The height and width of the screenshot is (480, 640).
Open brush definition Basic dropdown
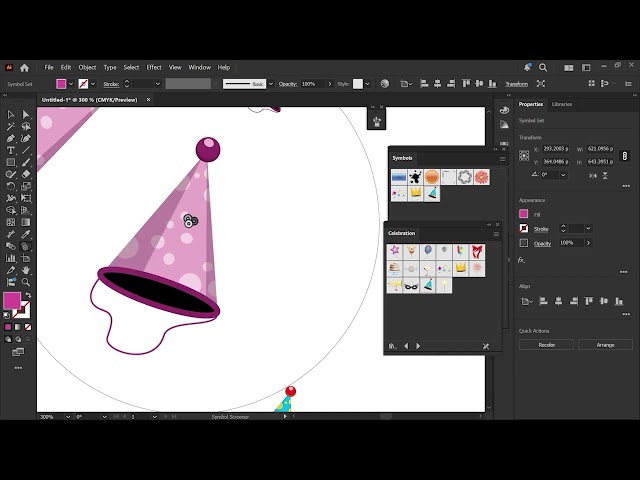click(271, 84)
